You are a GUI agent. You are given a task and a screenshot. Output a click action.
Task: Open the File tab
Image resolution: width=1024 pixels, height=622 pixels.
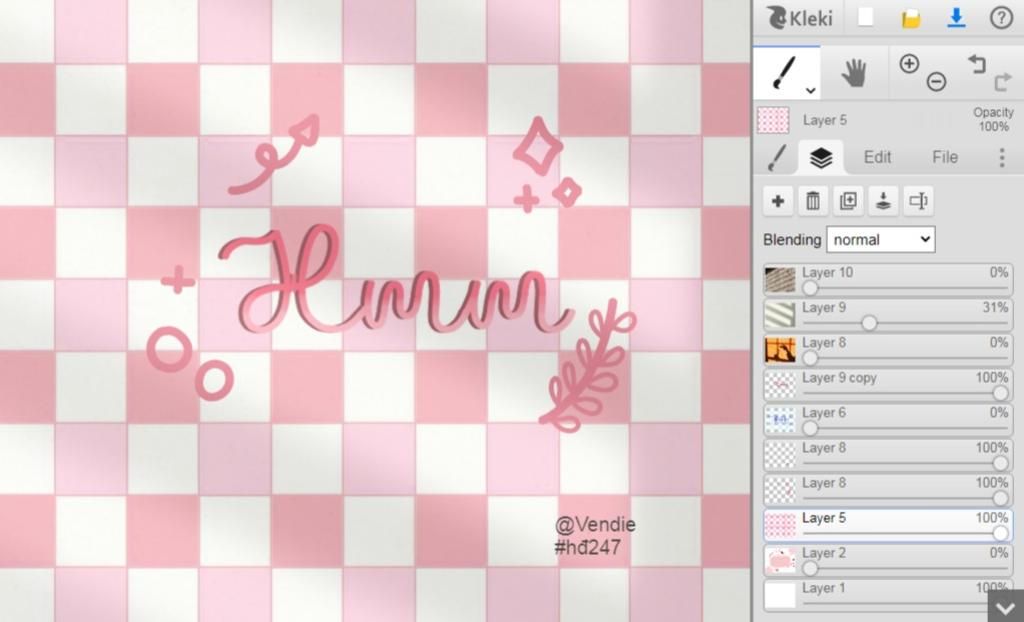(944, 157)
